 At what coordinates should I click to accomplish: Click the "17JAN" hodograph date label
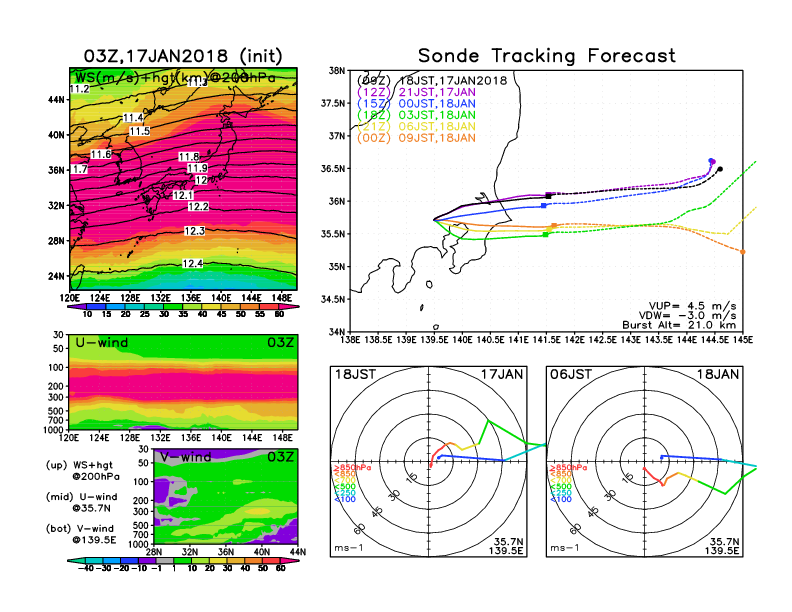[502, 375]
